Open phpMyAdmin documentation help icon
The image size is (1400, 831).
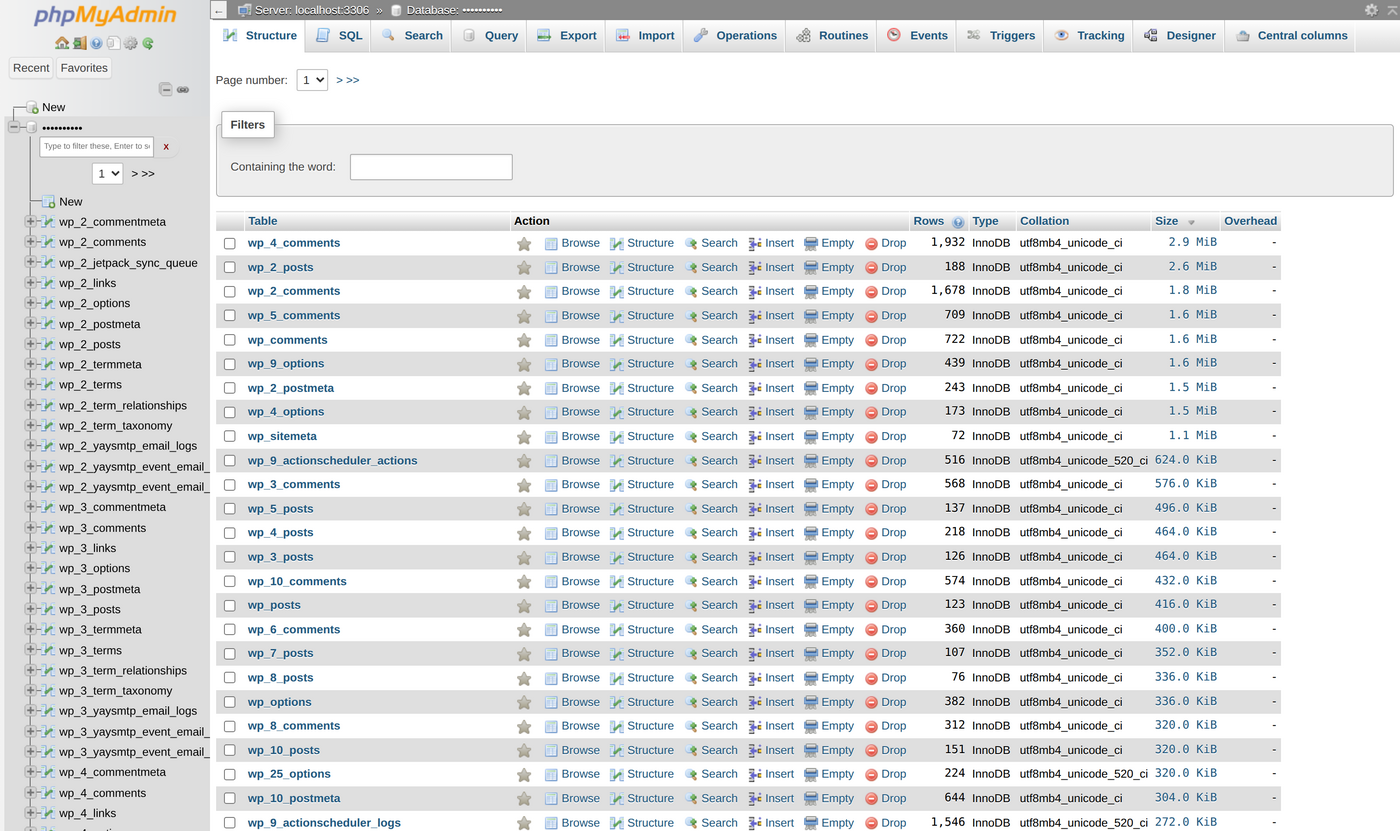[x=96, y=43]
